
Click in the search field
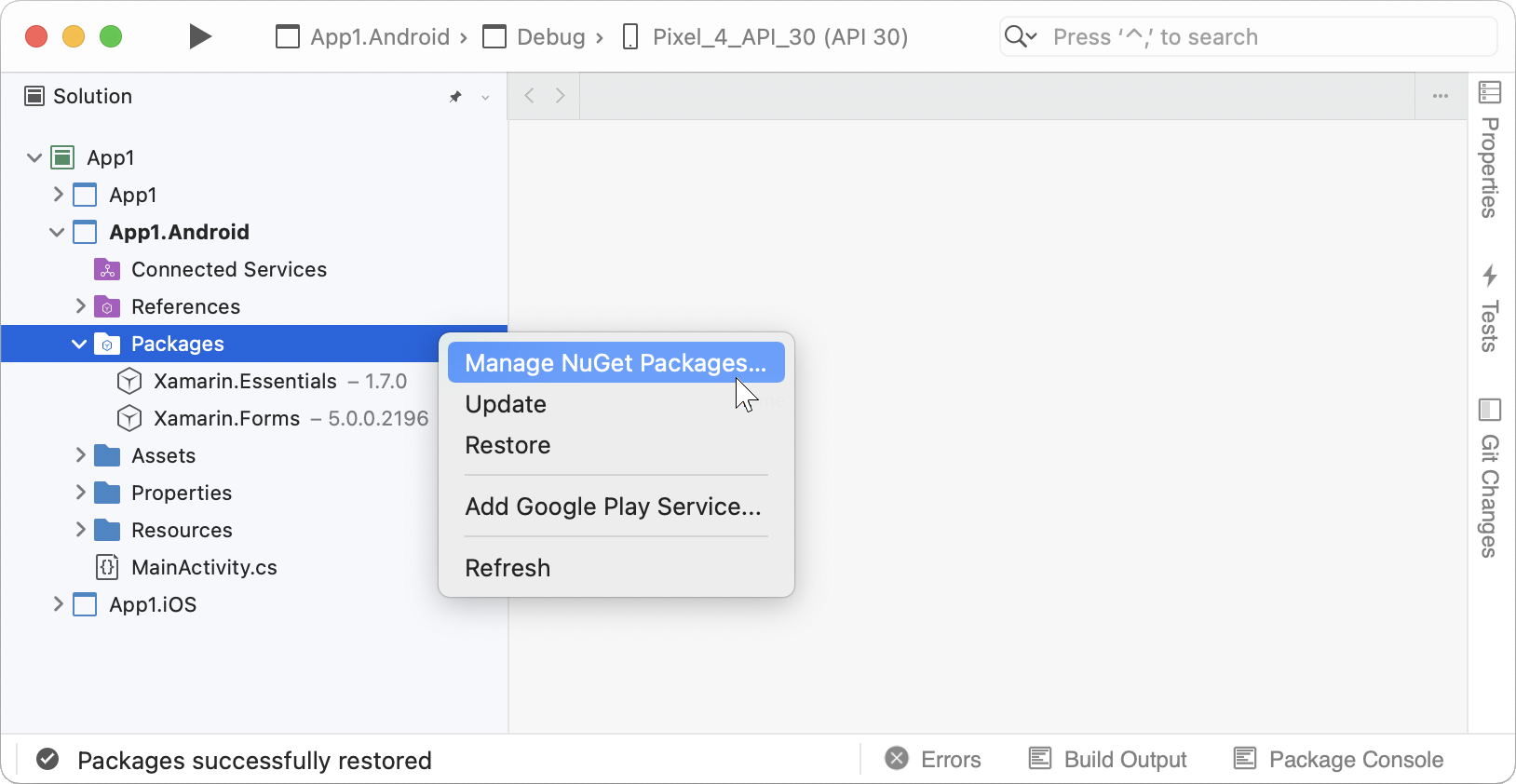(1257, 37)
